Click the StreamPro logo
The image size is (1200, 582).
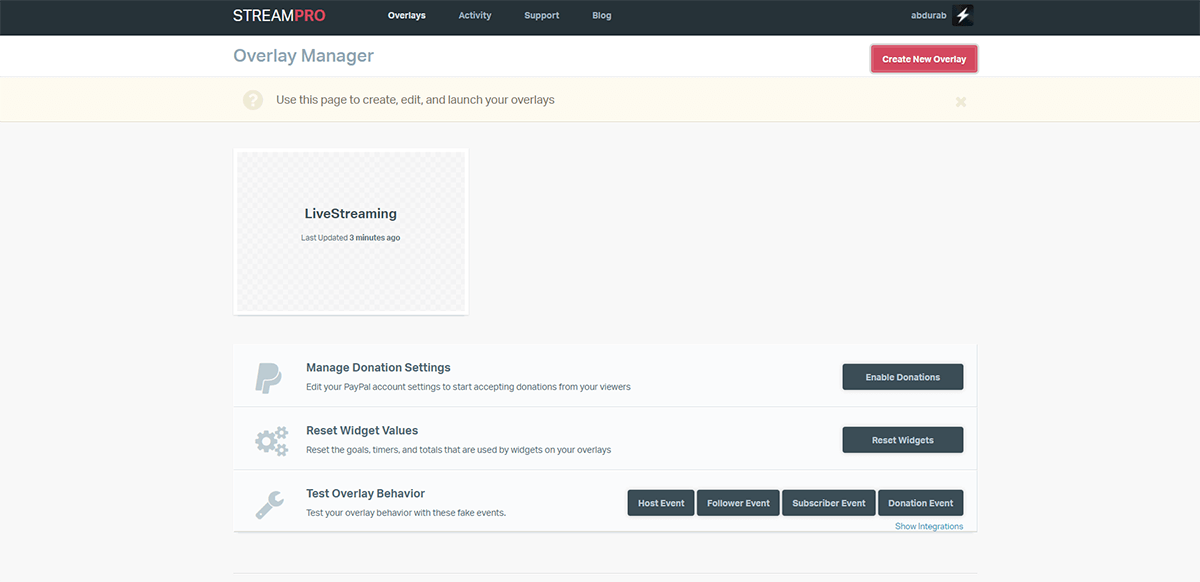(x=279, y=16)
